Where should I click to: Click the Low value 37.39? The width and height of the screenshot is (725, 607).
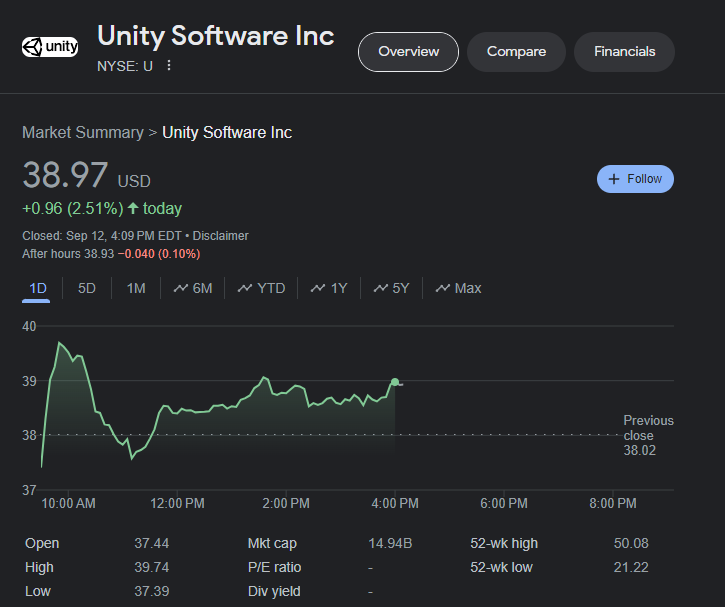[152, 591]
